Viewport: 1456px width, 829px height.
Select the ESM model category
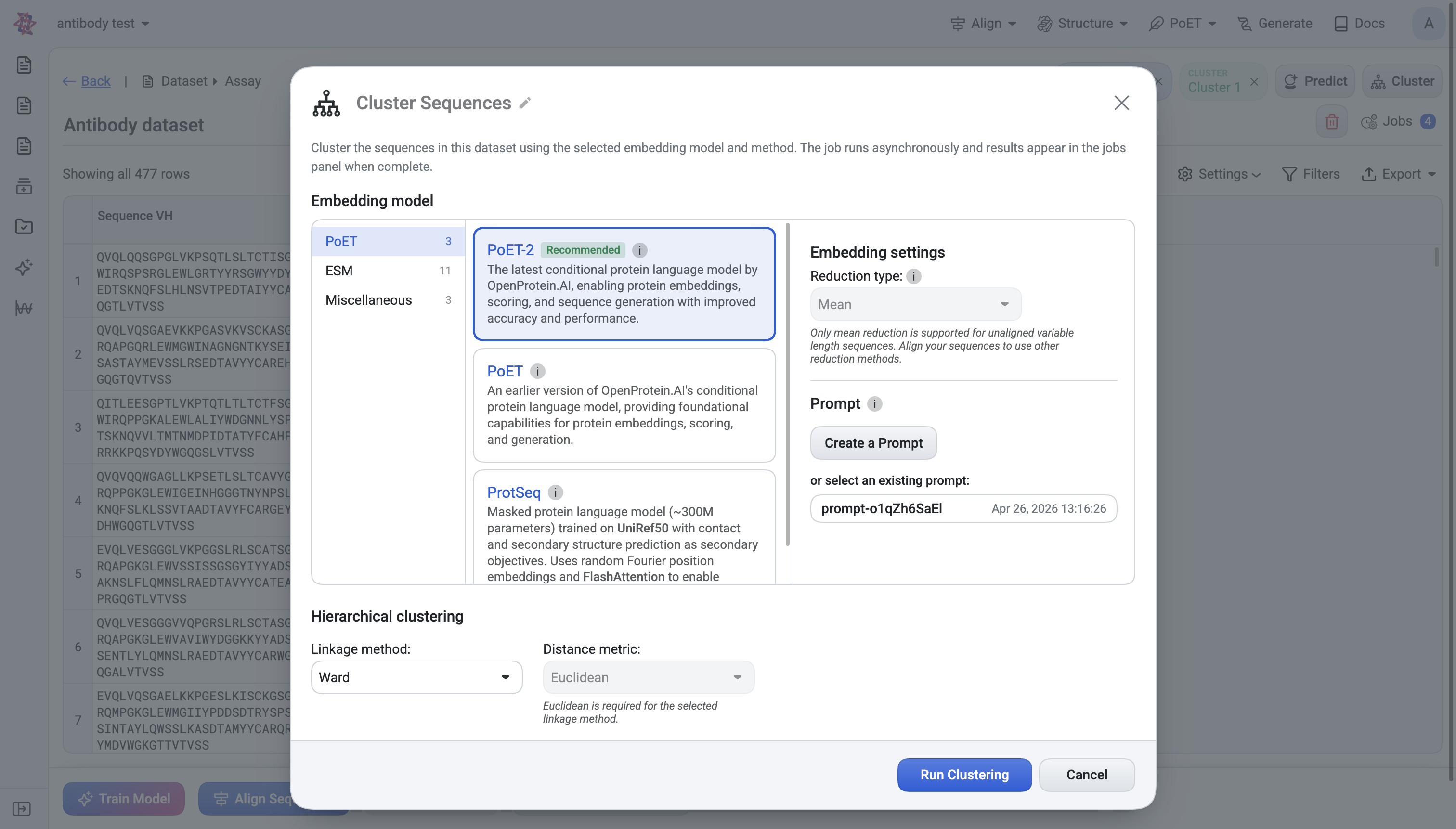(389, 271)
